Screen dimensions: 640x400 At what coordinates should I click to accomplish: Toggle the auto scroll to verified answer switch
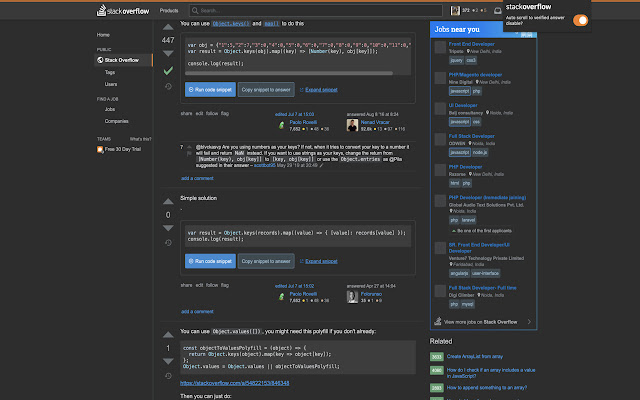580,20
